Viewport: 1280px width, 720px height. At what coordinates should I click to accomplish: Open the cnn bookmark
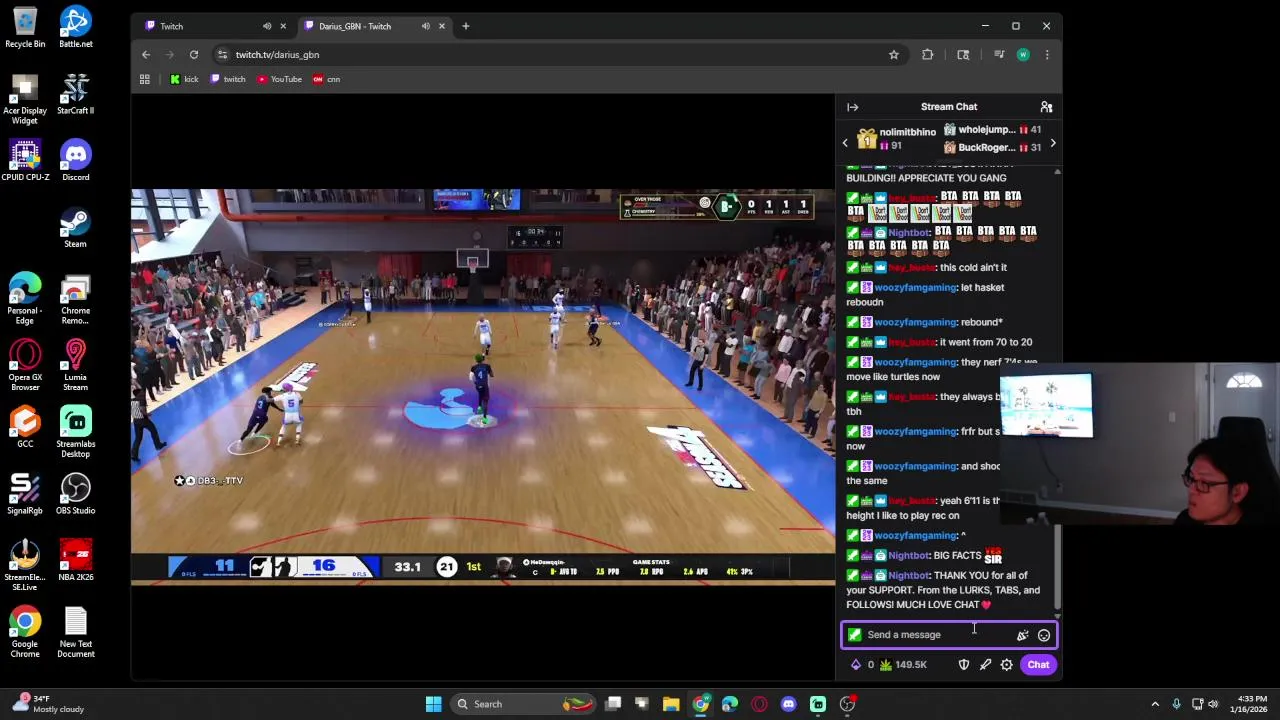pyautogui.click(x=327, y=79)
